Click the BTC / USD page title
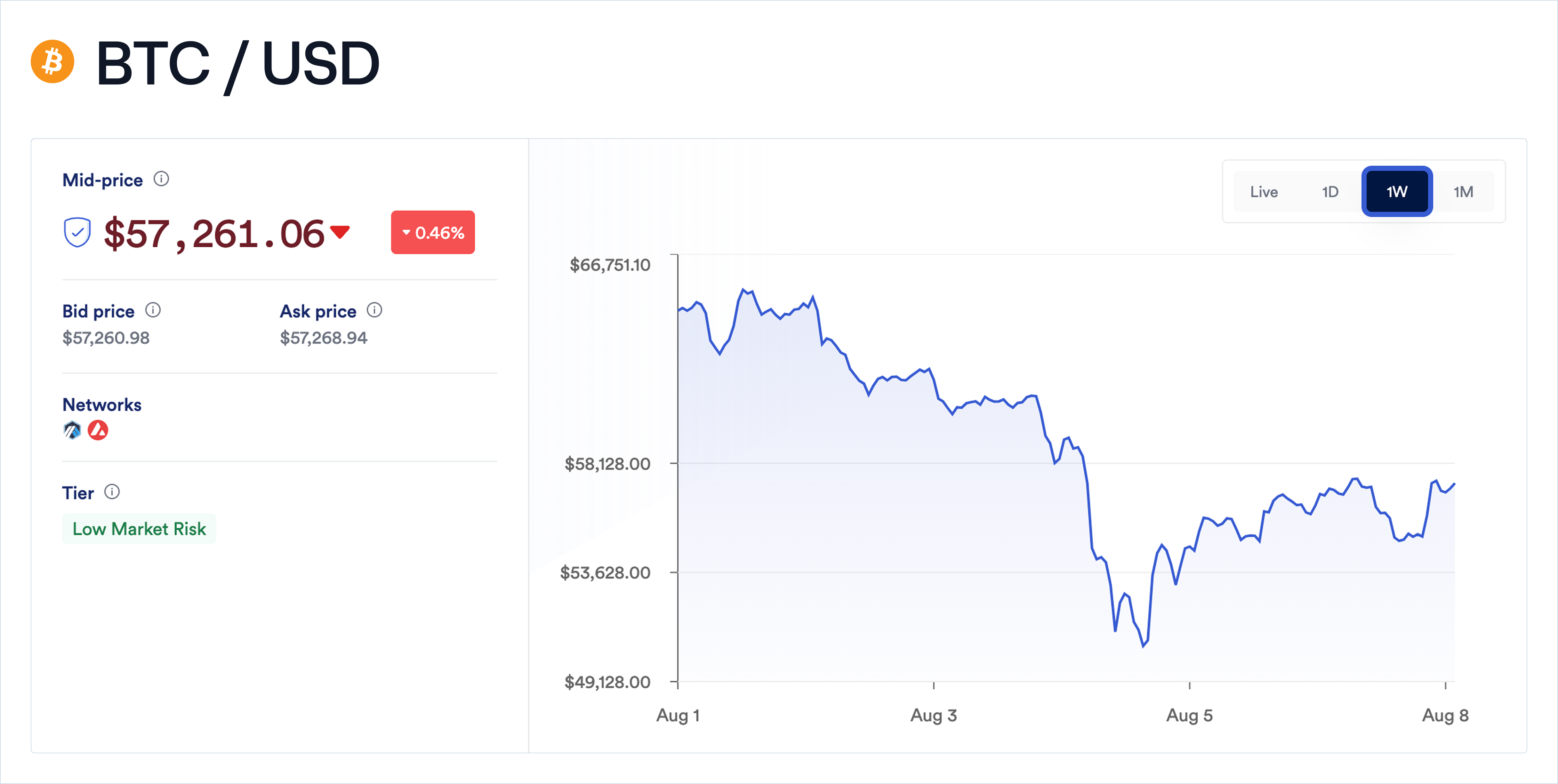This screenshot has height=784, width=1558. coord(238,63)
